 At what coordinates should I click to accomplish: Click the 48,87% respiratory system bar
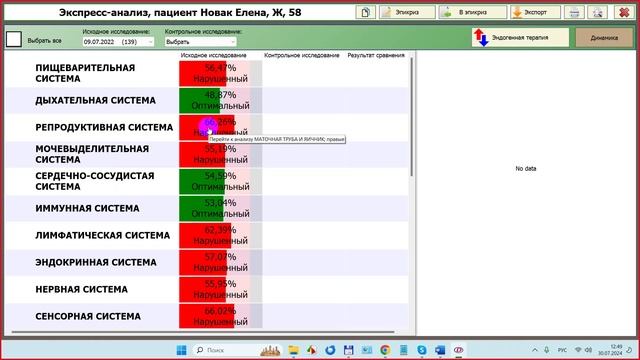pos(220,100)
